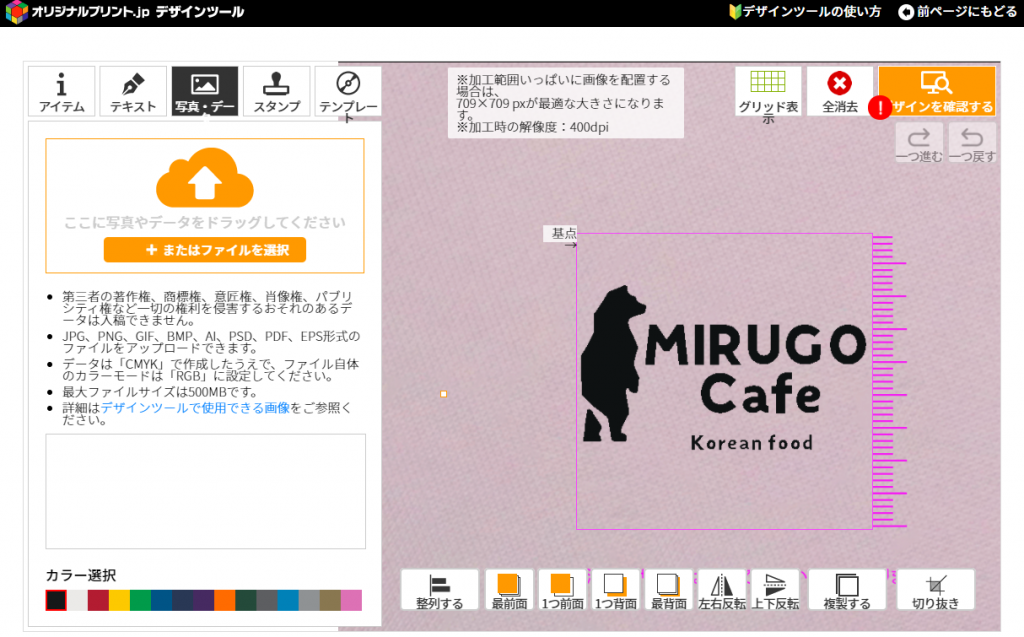The height and width of the screenshot is (637, 1024).
Task: Send the image 1つ背面 (one backward)
Action: click(615, 591)
